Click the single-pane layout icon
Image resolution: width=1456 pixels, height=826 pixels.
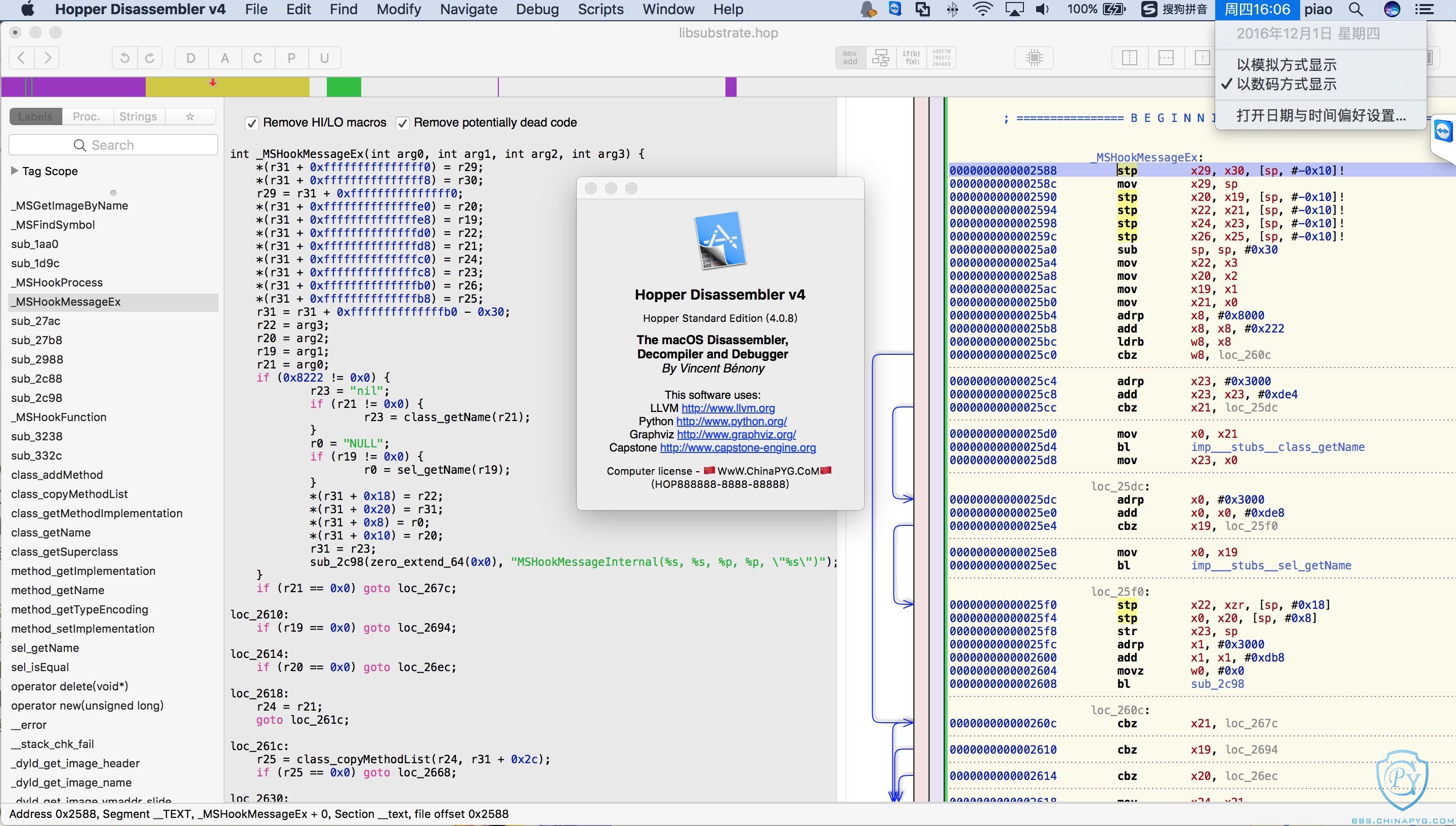point(1201,58)
